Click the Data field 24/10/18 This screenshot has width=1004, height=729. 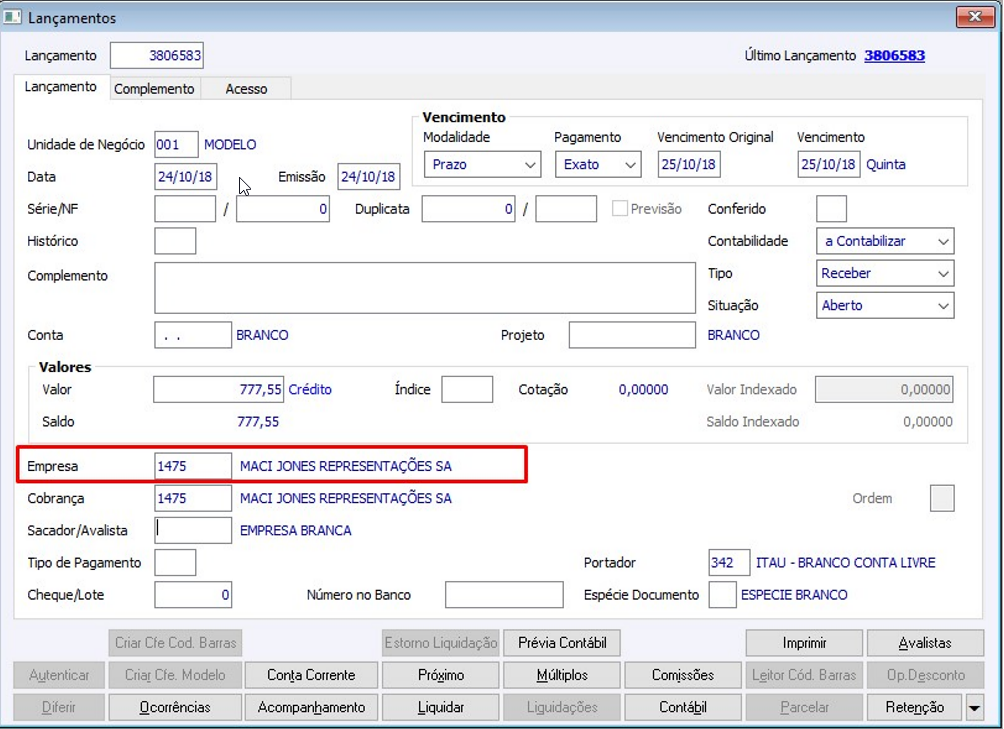click(186, 177)
